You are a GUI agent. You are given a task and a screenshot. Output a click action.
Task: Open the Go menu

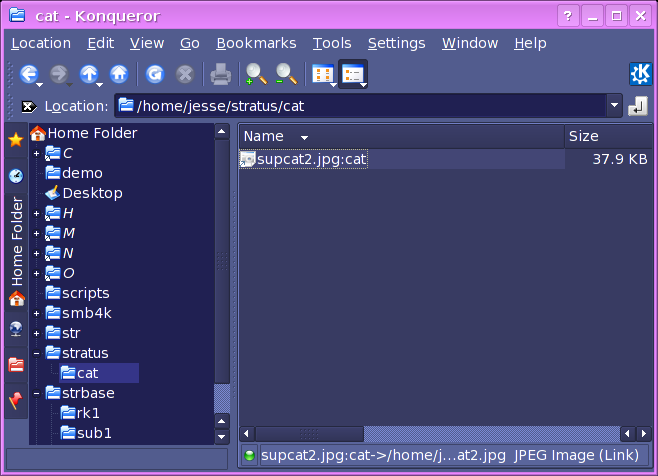tap(190, 43)
